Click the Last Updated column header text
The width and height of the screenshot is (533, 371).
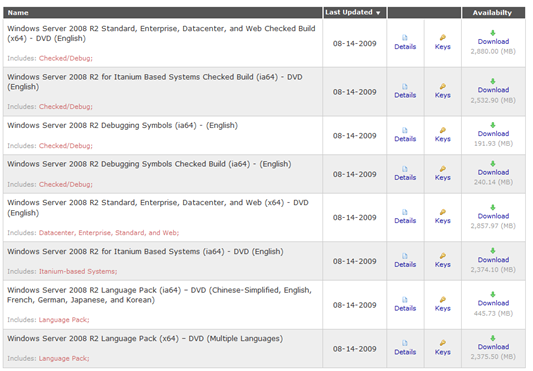pos(349,12)
